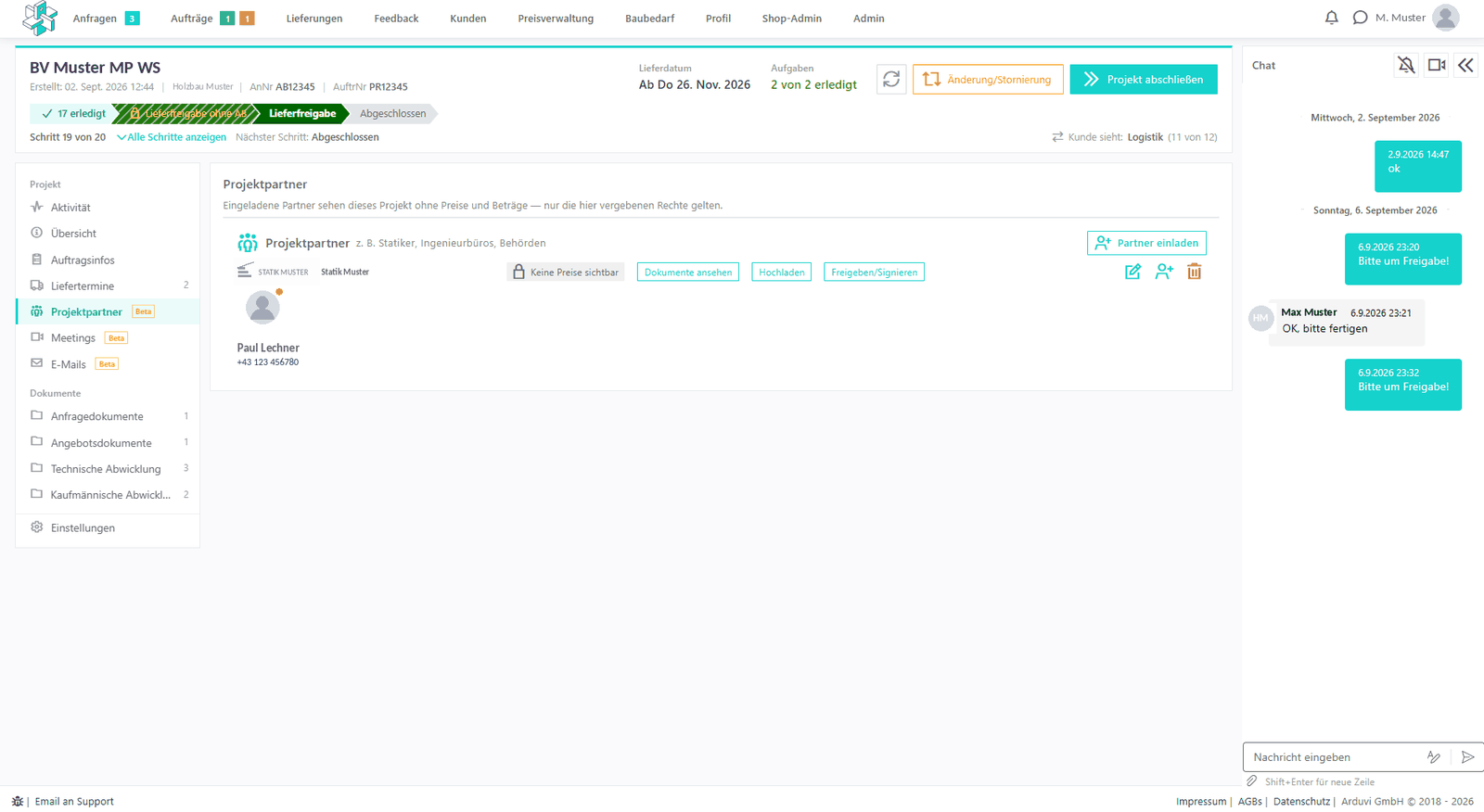
Task: Open Meetings in the sidebar
Action: point(108,337)
